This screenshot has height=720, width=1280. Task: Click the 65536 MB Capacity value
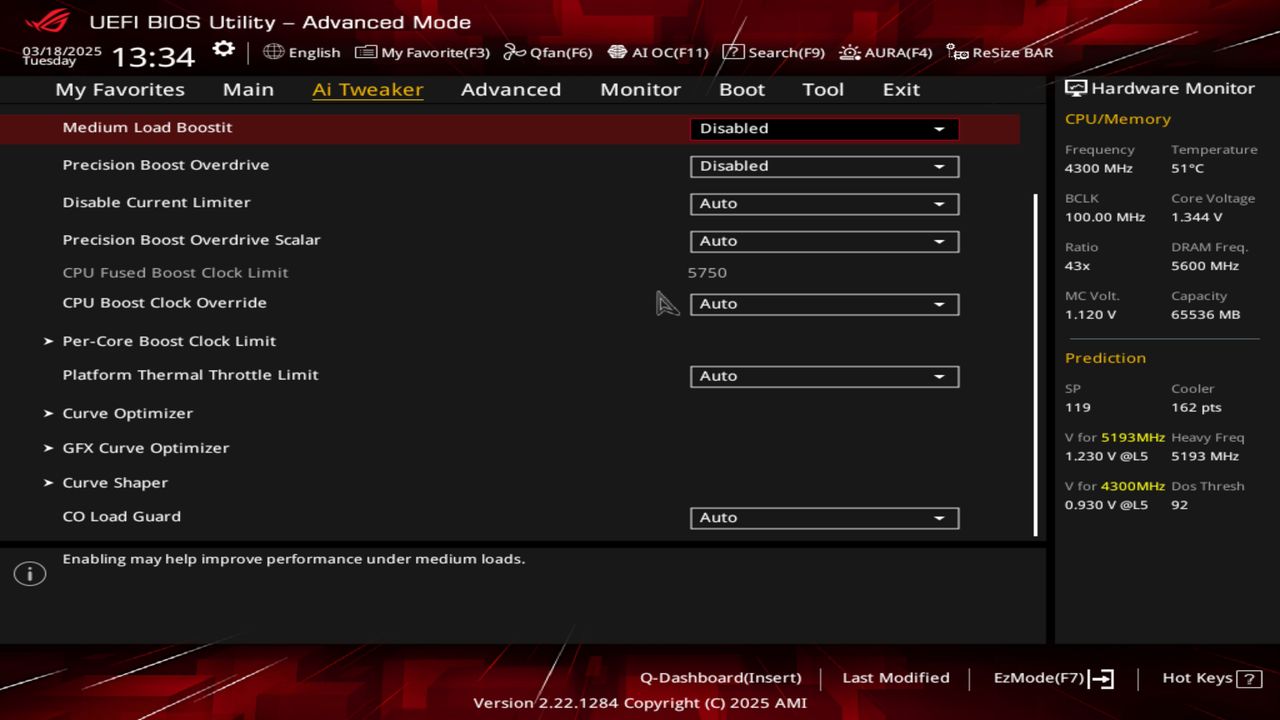[x=1205, y=314]
